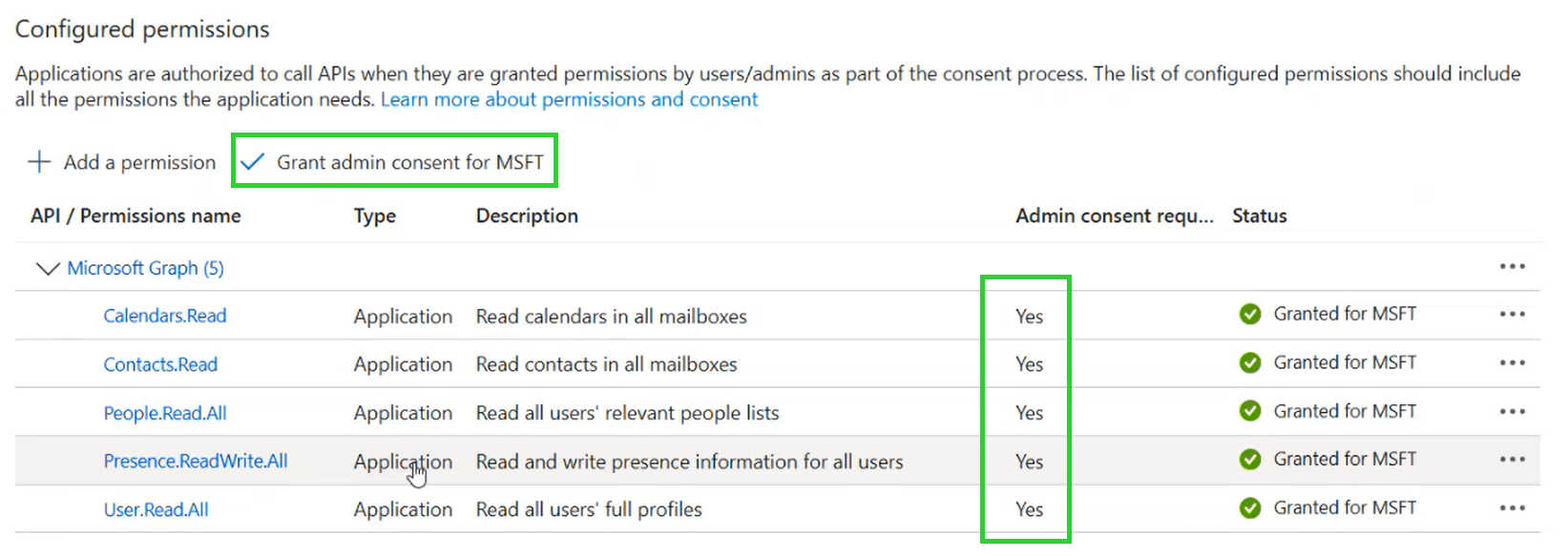Click the checkmark icon beside Grant admin consent
This screenshot has height=556, width=1568.
point(252,162)
